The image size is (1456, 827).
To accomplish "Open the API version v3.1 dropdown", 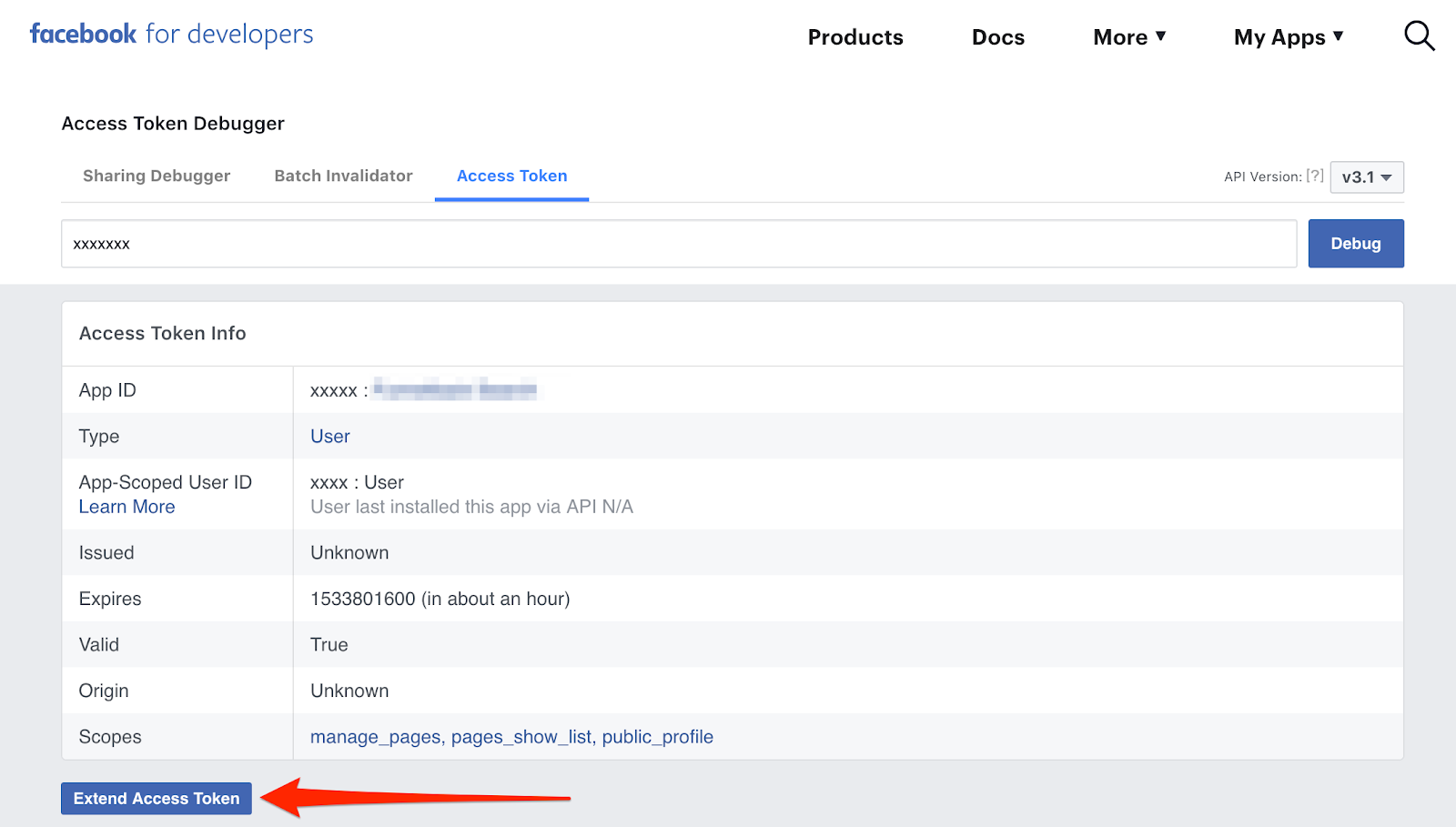I will [x=1367, y=177].
